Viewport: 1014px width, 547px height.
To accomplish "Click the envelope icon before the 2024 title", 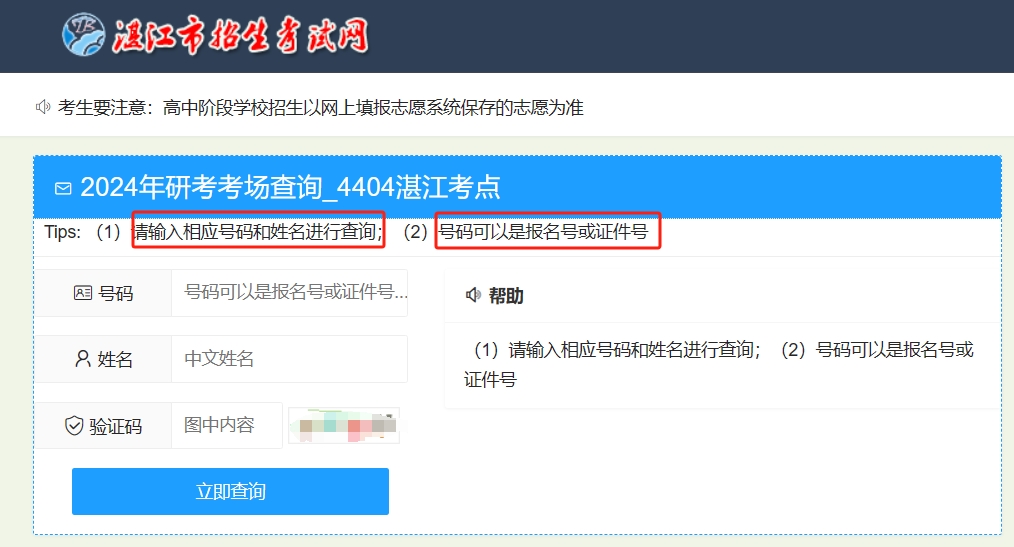I will [63, 188].
